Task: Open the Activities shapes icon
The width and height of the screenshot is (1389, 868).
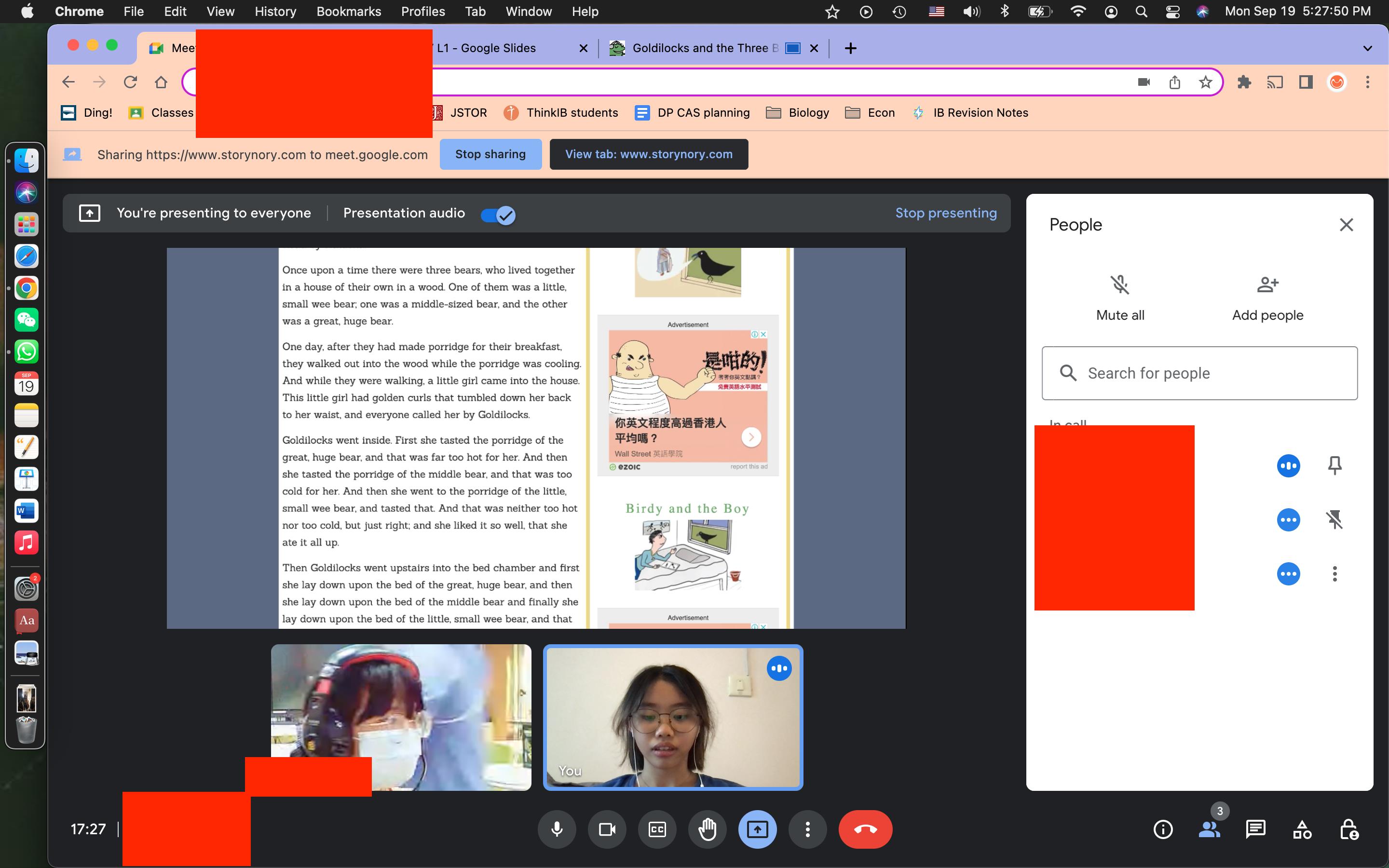Action: point(1302,829)
